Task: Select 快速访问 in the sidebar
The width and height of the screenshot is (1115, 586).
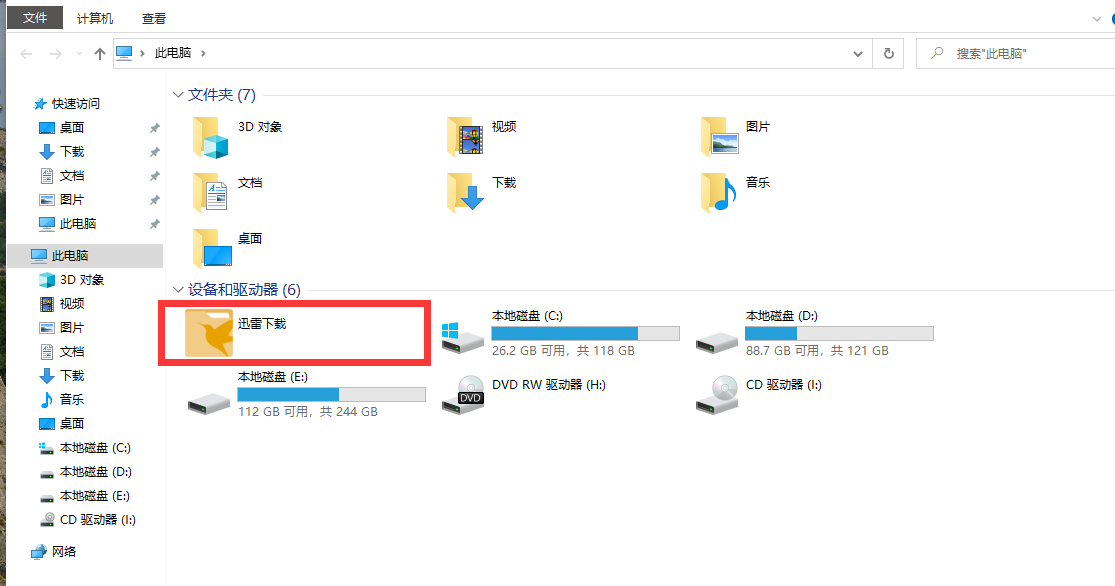Action: [x=76, y=103]
